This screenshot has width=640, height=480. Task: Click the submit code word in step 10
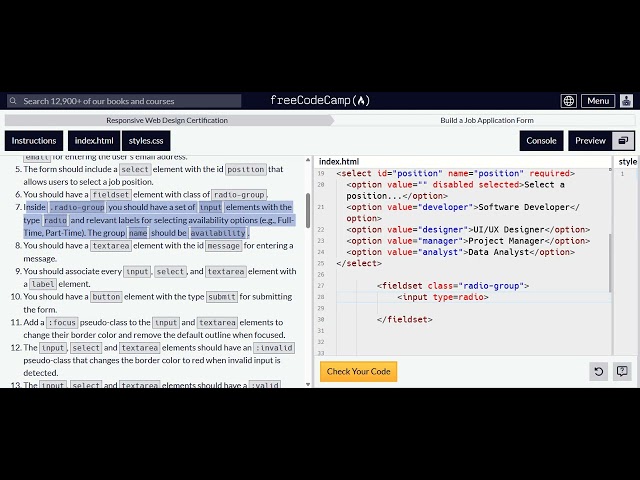[x=222, y=297]
